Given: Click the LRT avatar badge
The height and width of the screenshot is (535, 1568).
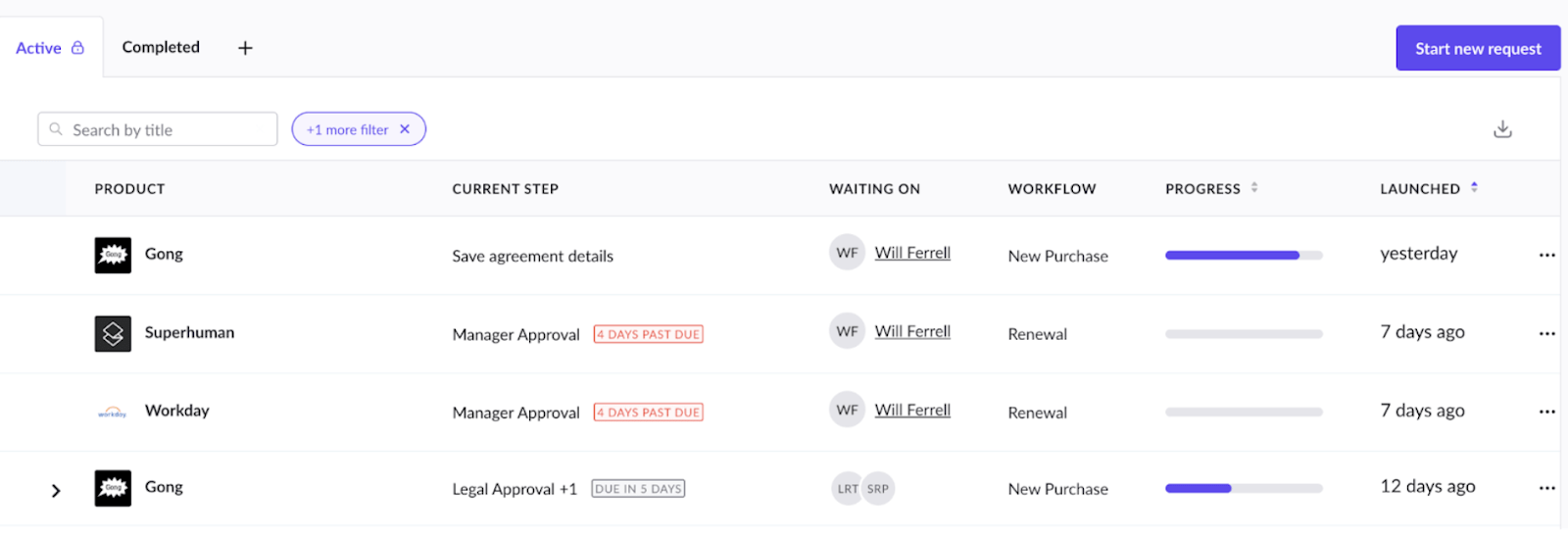Looking at the screenshot, I should (x=845, y=489).
